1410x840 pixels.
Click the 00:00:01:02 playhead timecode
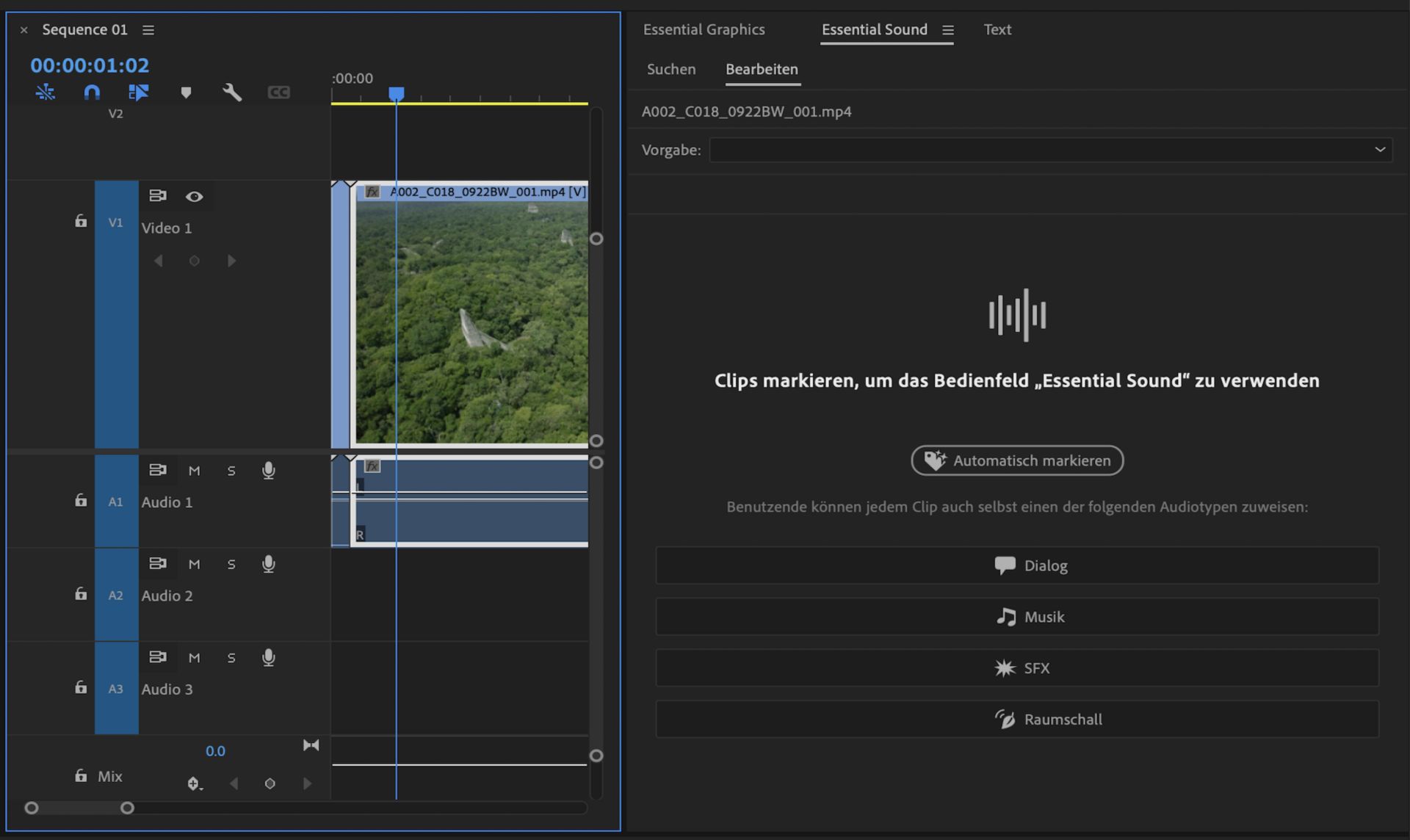coord(90,65)
